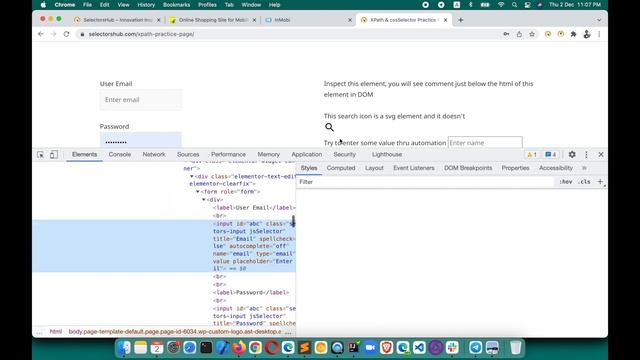Select the label User Email DOM node
Image resolution: width=640 pixels, height=360 pixels.
click(x=254, y=208)
